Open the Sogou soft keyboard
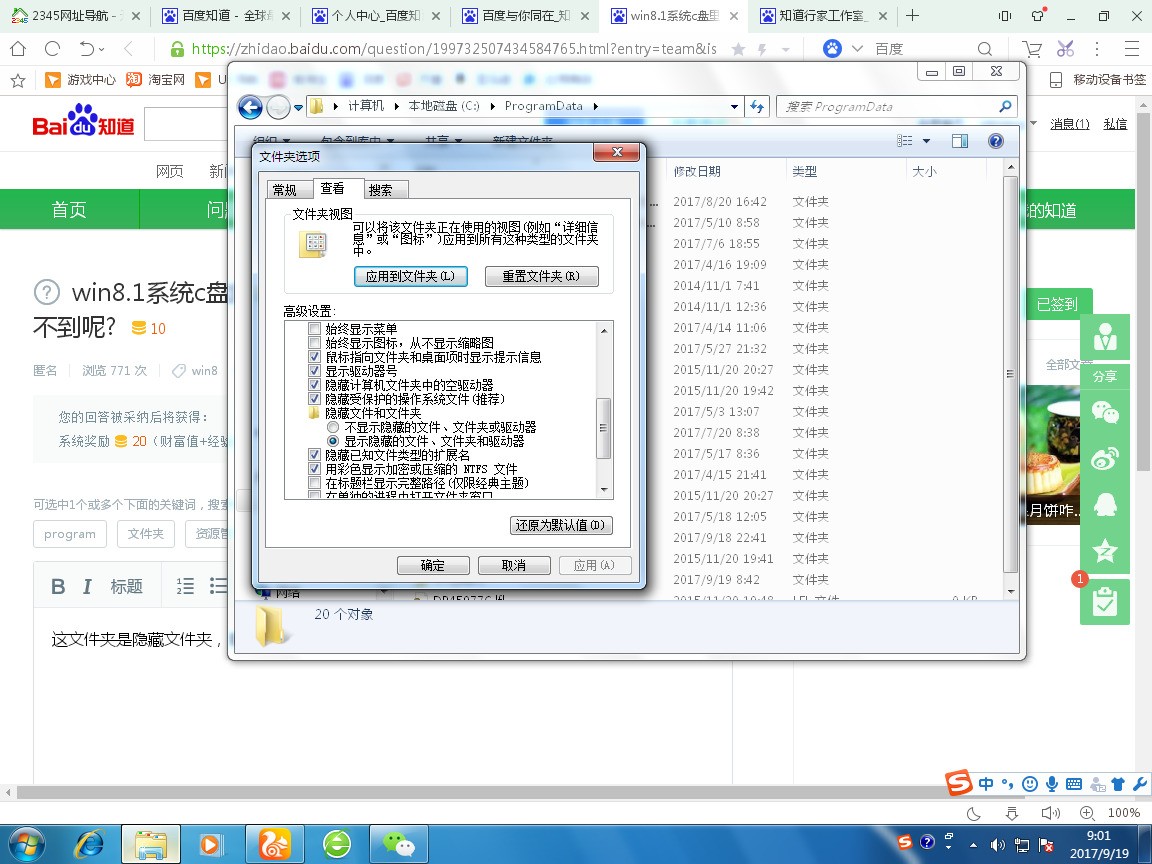 [1073, 784]
